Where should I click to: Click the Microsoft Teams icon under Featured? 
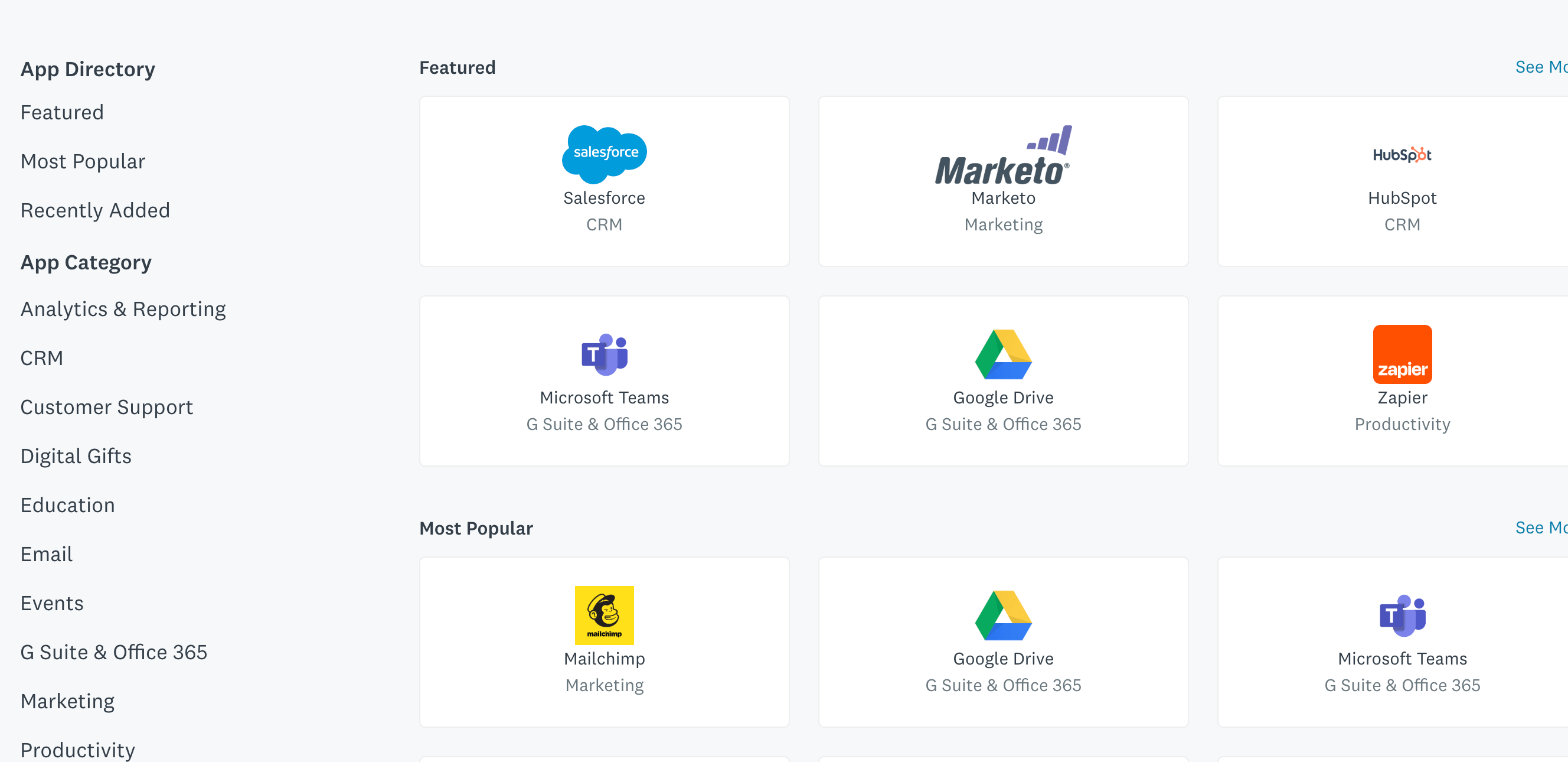click(x=604, y=354)
